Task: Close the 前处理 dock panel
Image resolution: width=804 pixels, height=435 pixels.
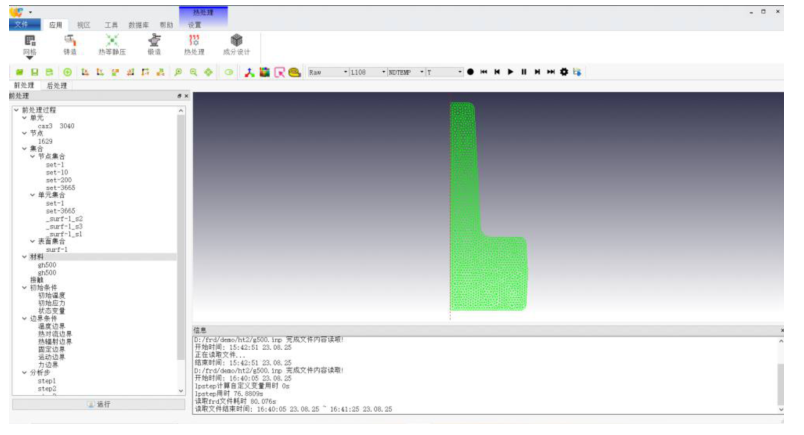Action: pyautogui.click(x=186, y=96)
